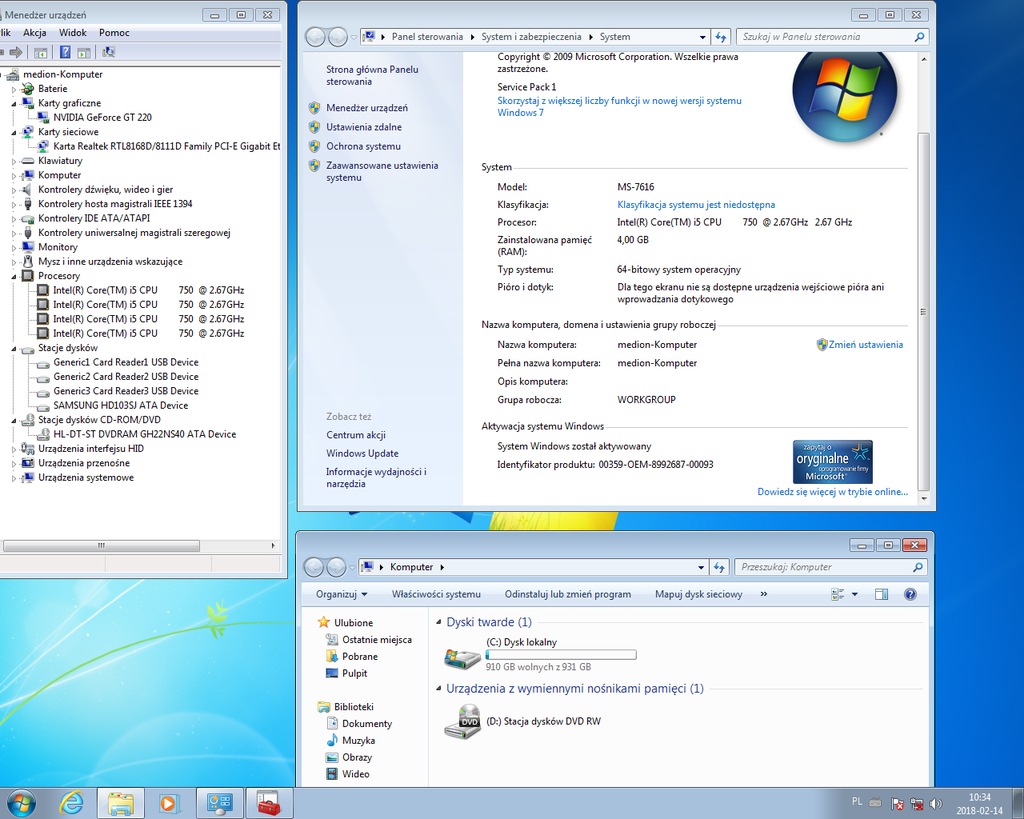Viewport: 1024px width, 819px height.
Task: Collapse the Karty graficzne node
Action: 14,103
